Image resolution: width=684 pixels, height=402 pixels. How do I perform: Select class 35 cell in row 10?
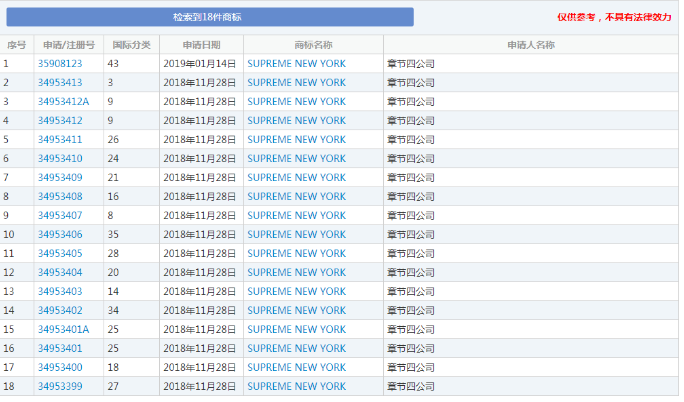pyautogui.click(x=131, y=234)
